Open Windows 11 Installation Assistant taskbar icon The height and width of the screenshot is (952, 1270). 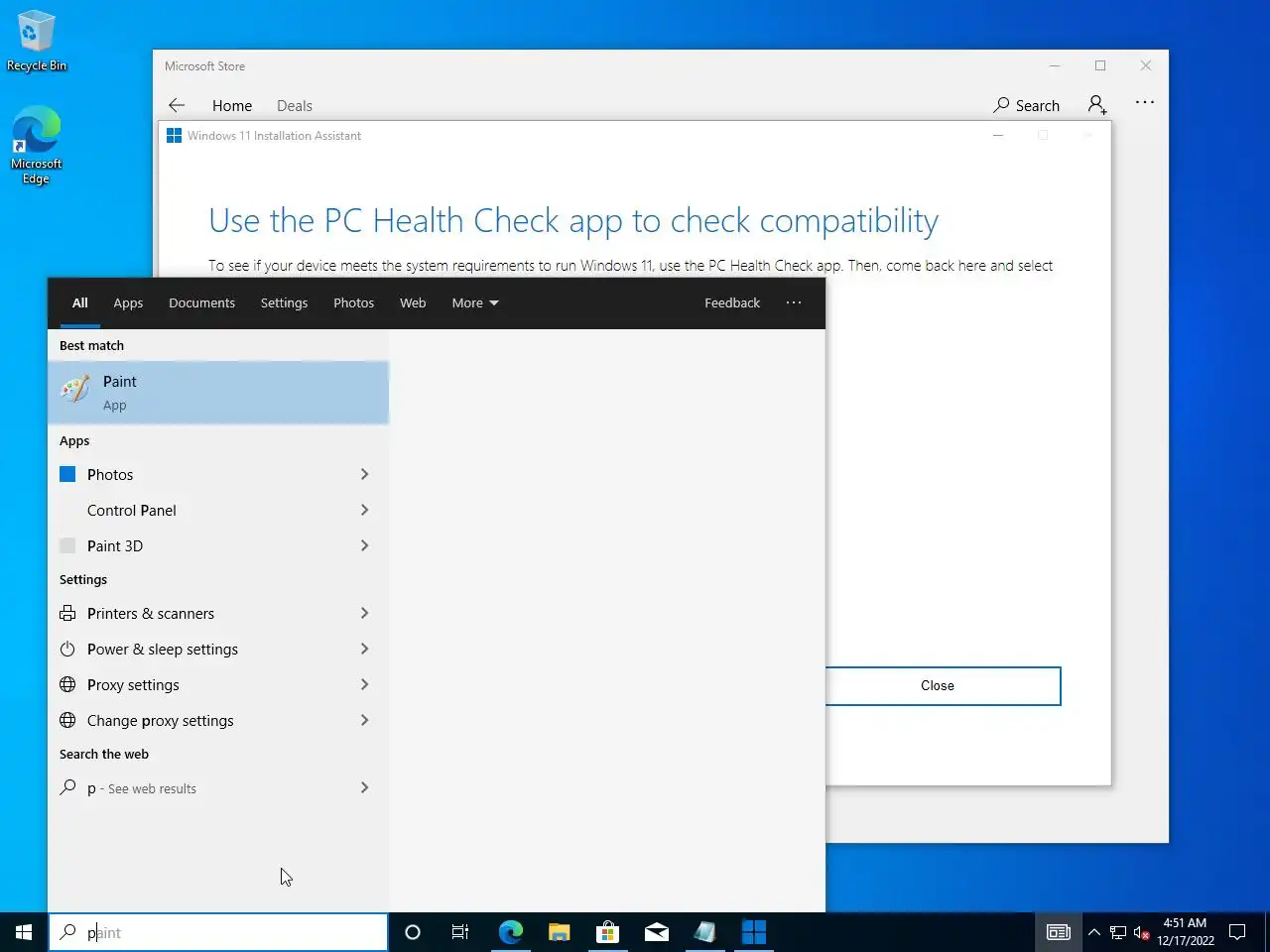pyautogui.click(x=754, y=932)
